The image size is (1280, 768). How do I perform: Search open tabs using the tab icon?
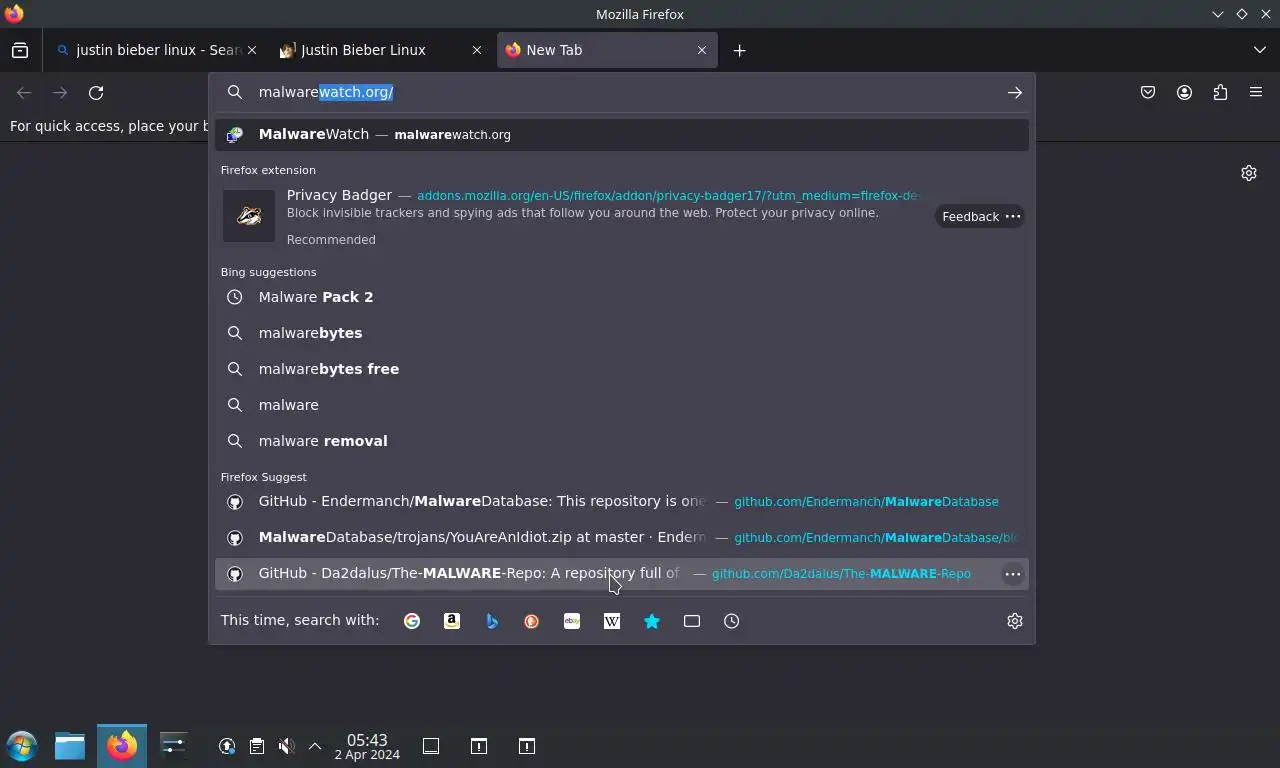coord(692,621)
